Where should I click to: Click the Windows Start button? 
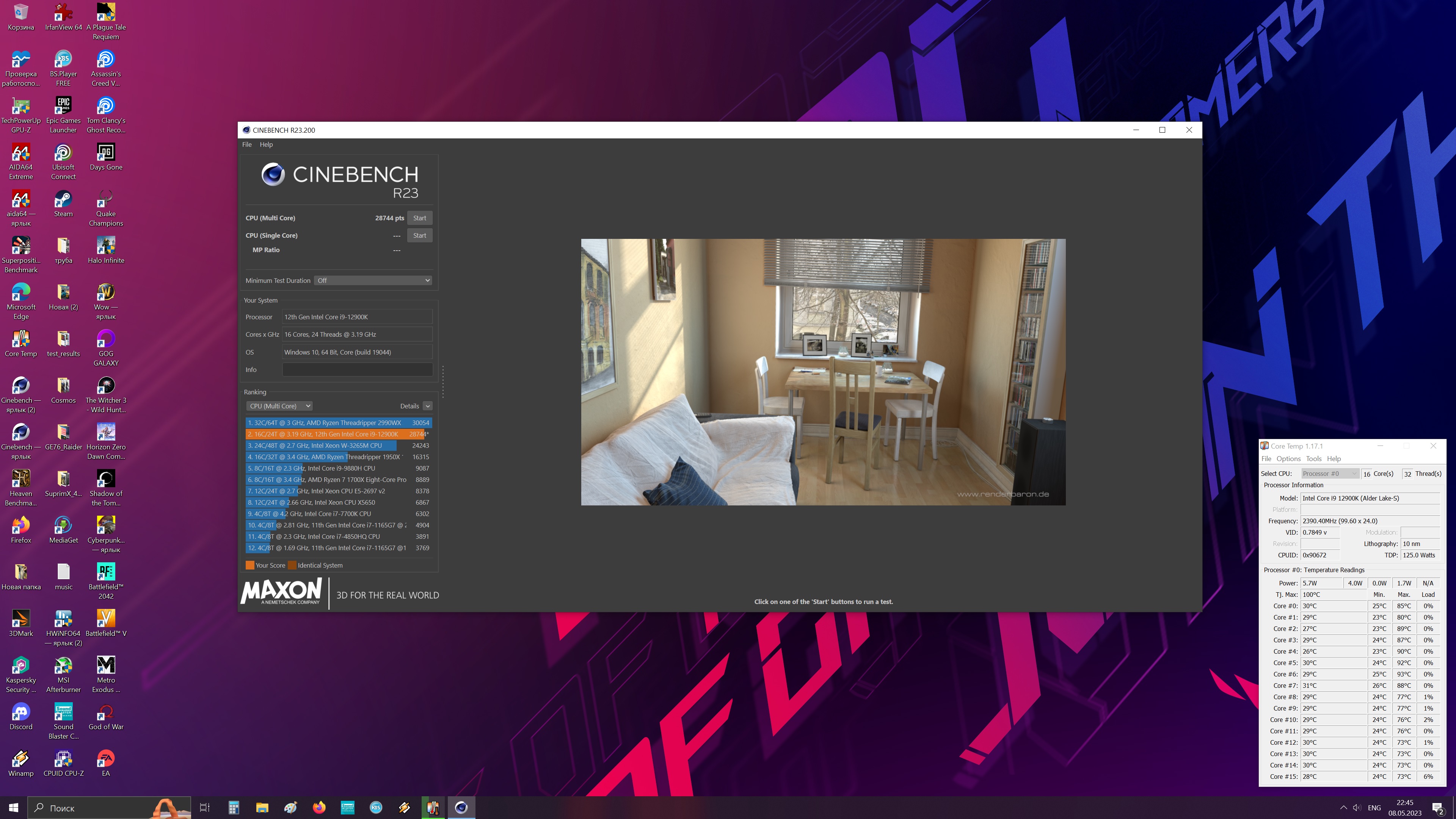pyautogui.click(x=14, y=807)
